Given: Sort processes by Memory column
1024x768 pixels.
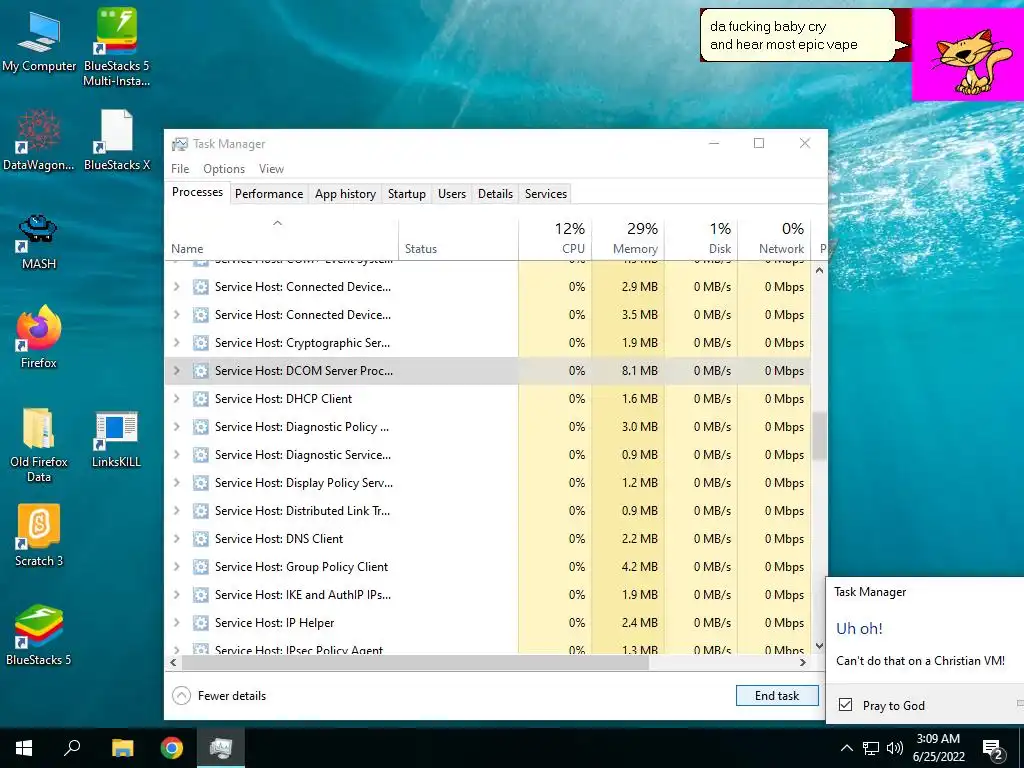Looking at the screenshot, I should [x=628, y=240].
